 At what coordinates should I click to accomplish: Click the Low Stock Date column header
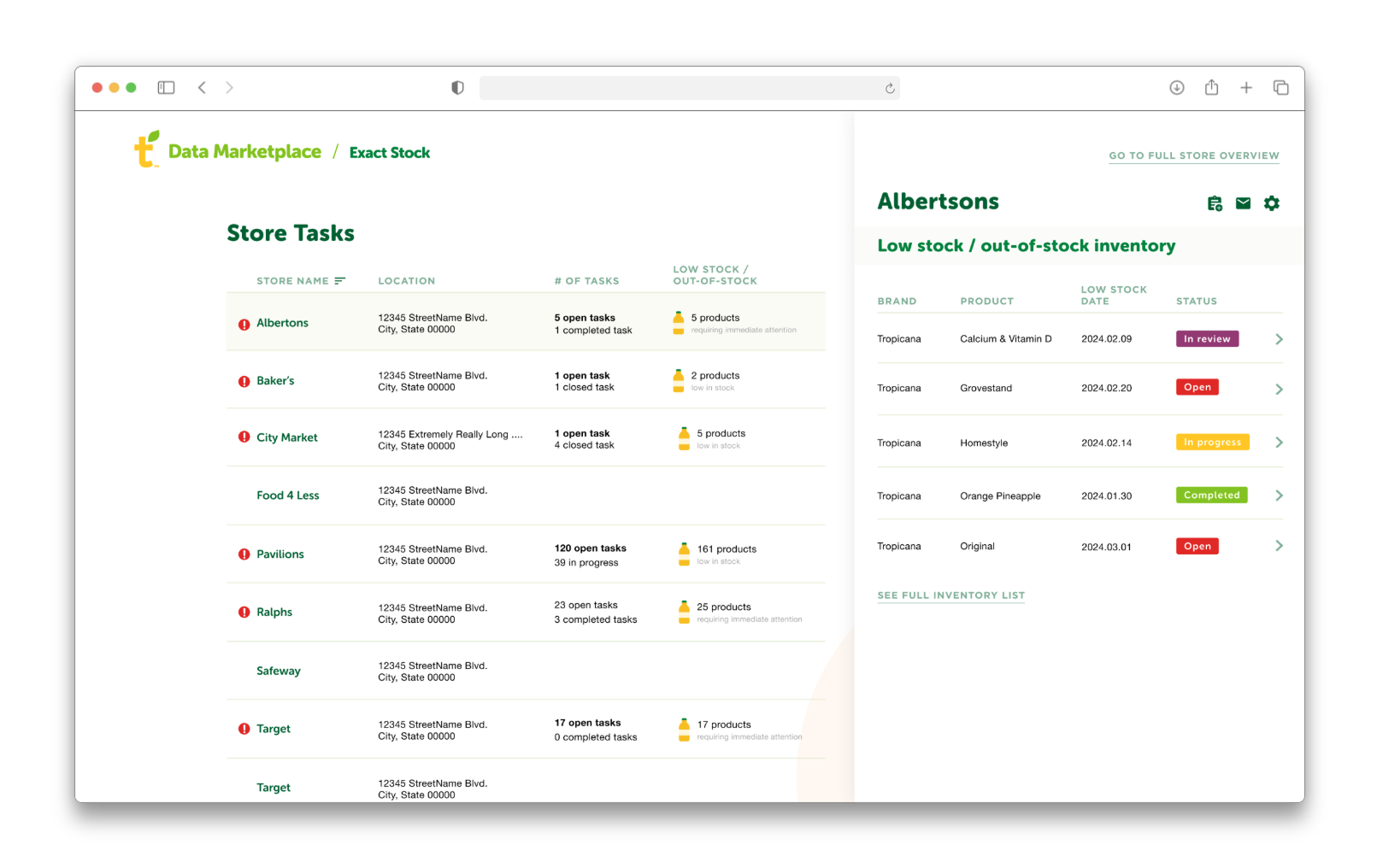point(1114,296)
